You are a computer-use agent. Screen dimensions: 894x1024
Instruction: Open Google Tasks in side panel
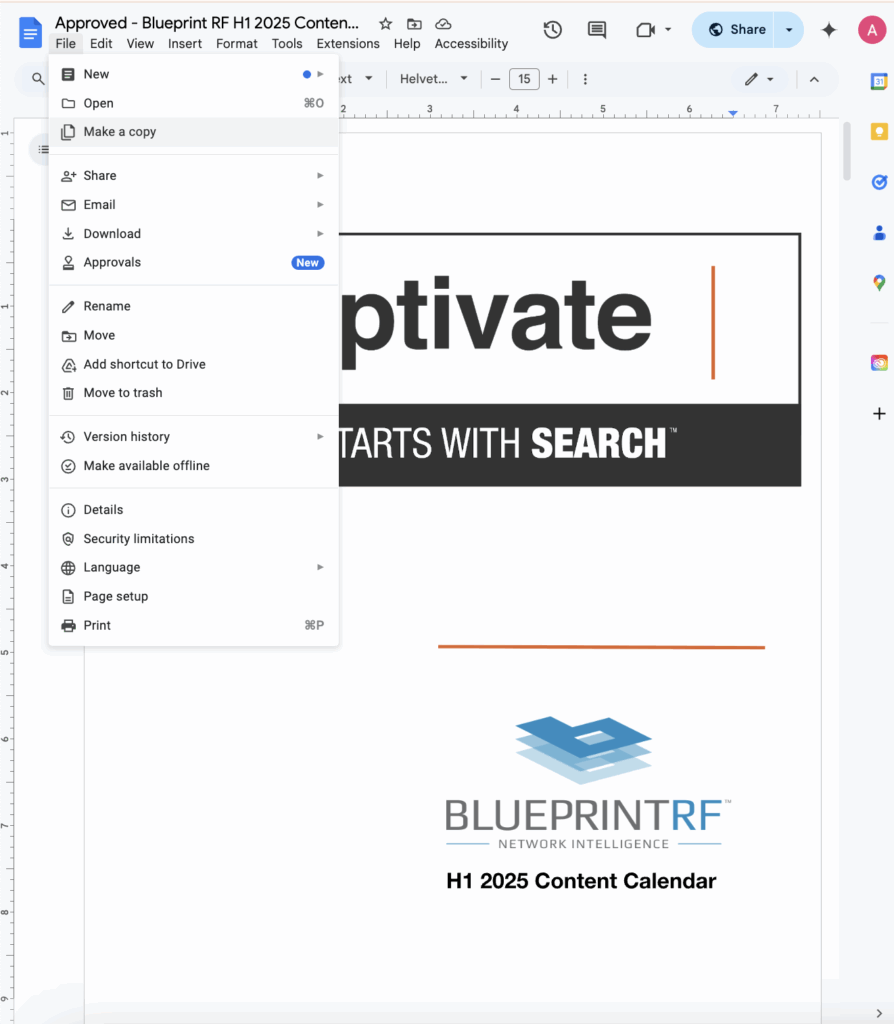point(879,182)
